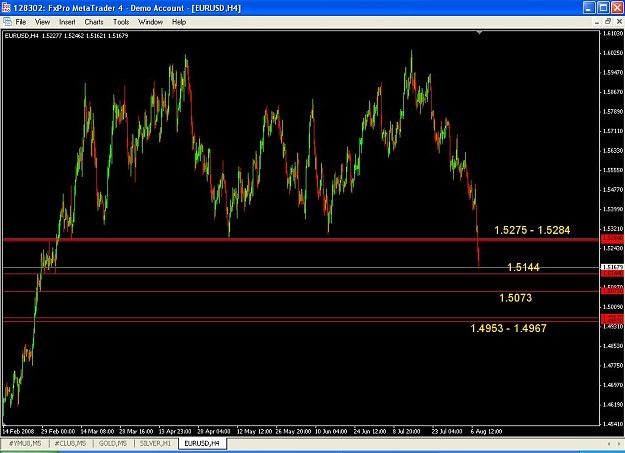Switch to the SILVER,H1 chart tab

(155, 443)
